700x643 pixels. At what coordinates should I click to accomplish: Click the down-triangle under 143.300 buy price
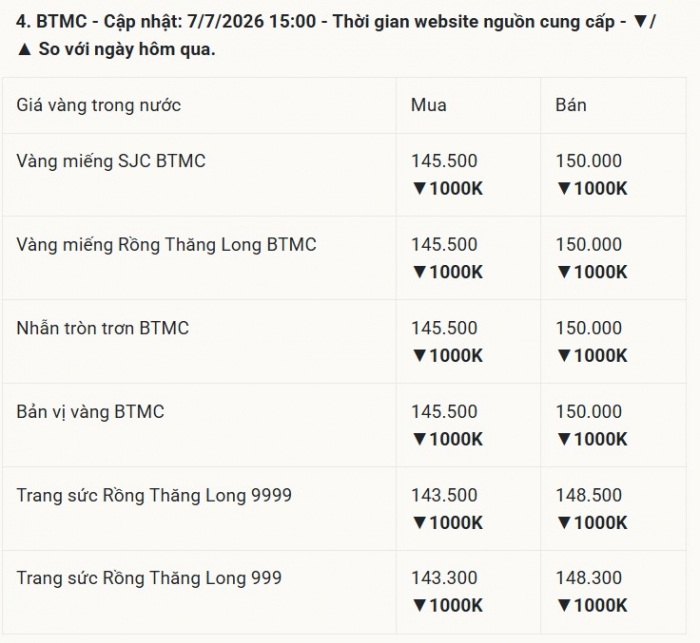click(420, 605)
